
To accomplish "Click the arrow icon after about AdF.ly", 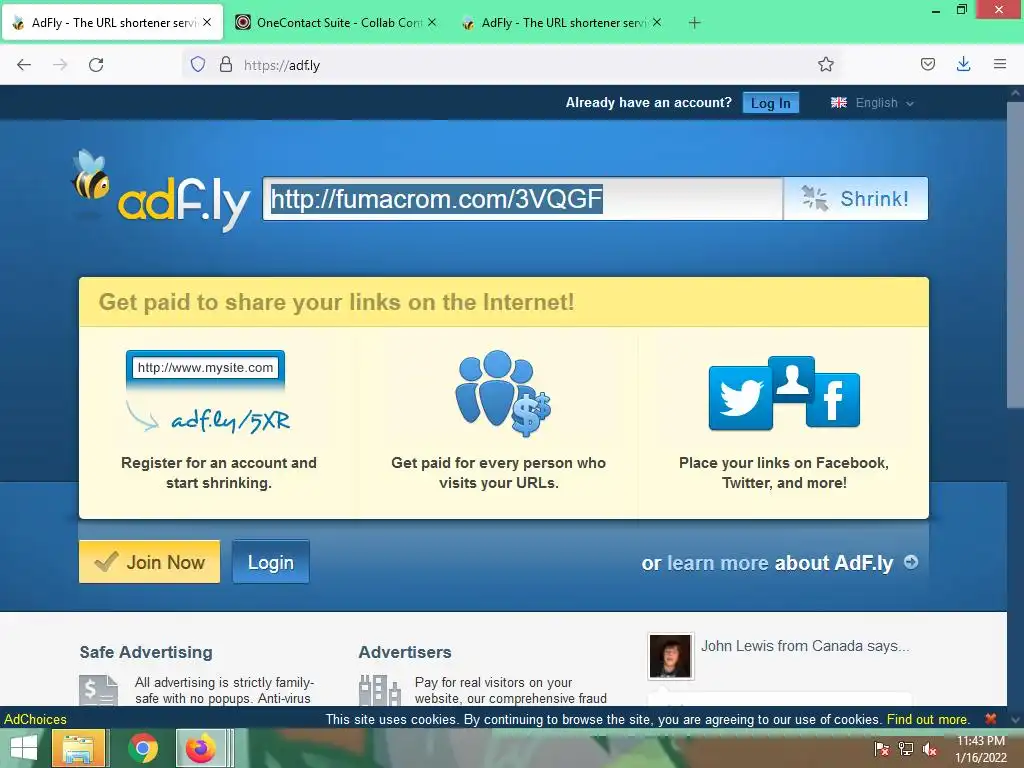I will pos(911,562).
